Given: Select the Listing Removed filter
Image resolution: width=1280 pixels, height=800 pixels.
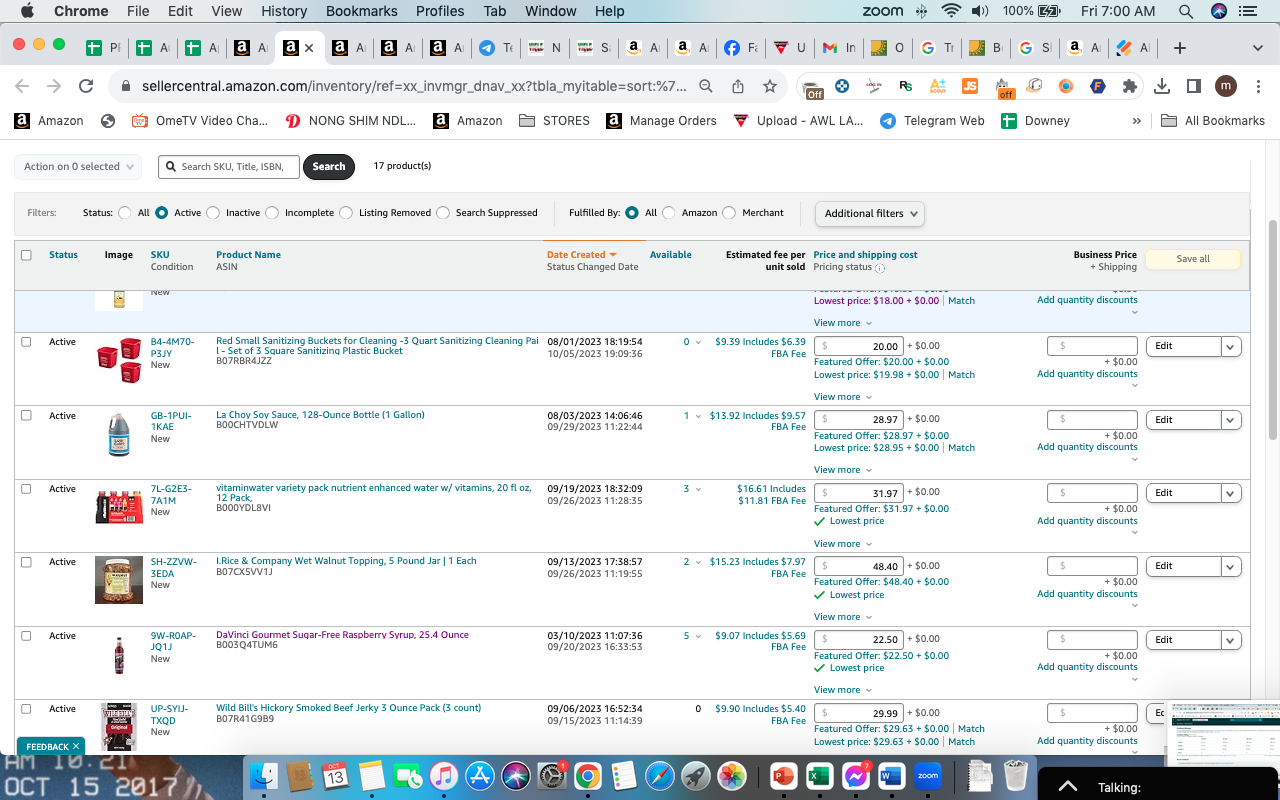Looking at the screenshot, I should tap(346, 213).
